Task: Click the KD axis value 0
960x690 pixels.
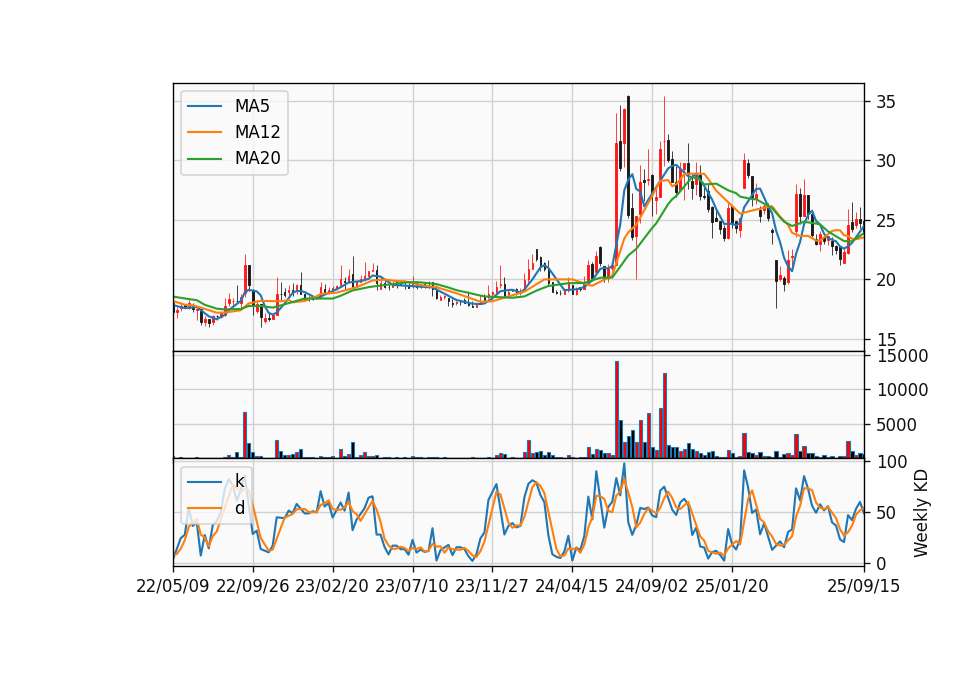Action: click(x=881, y=564)
